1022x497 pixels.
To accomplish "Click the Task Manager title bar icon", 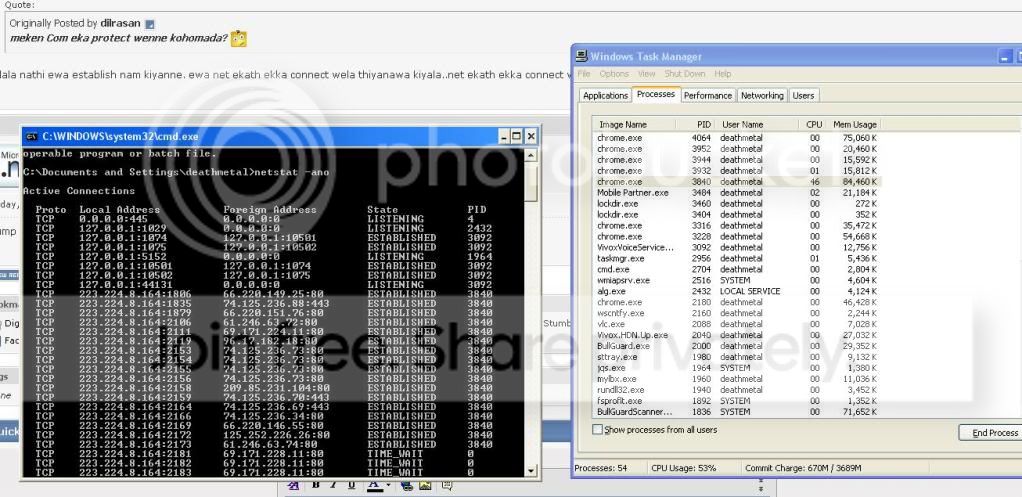I will pyautogui.click(x=581, y=57).
